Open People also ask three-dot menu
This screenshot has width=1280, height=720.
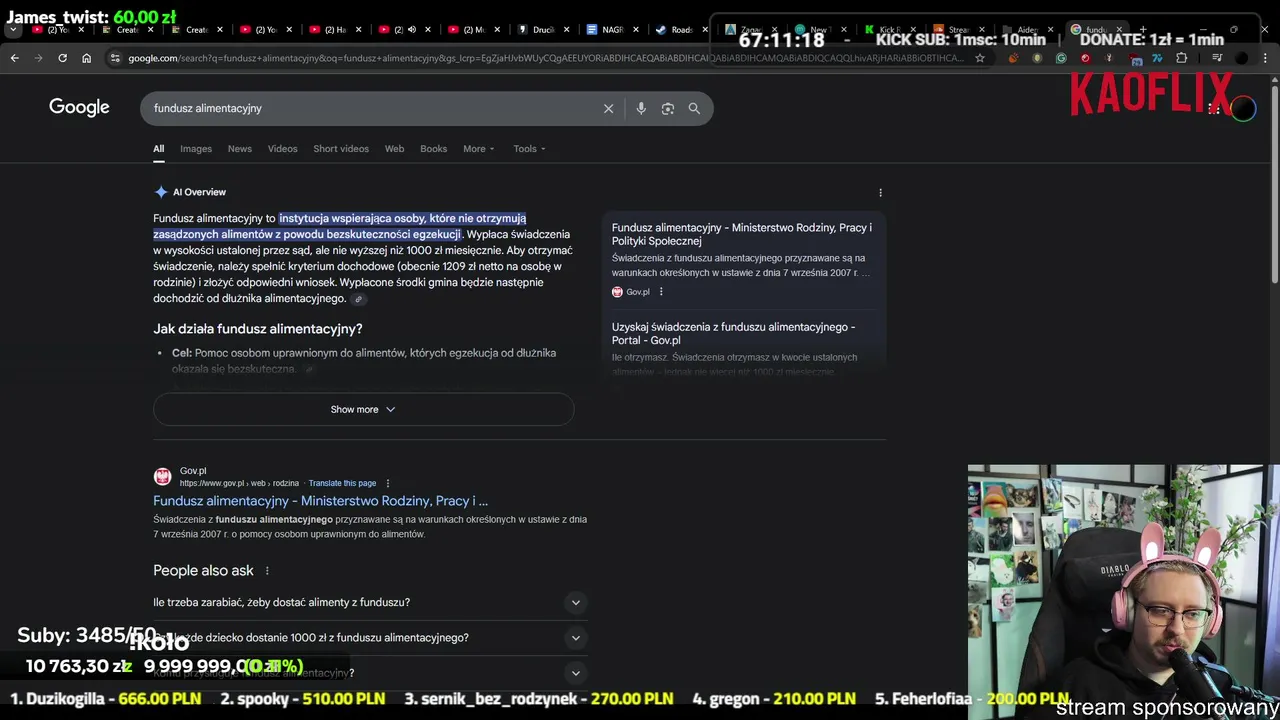click(x=267, y=571)
